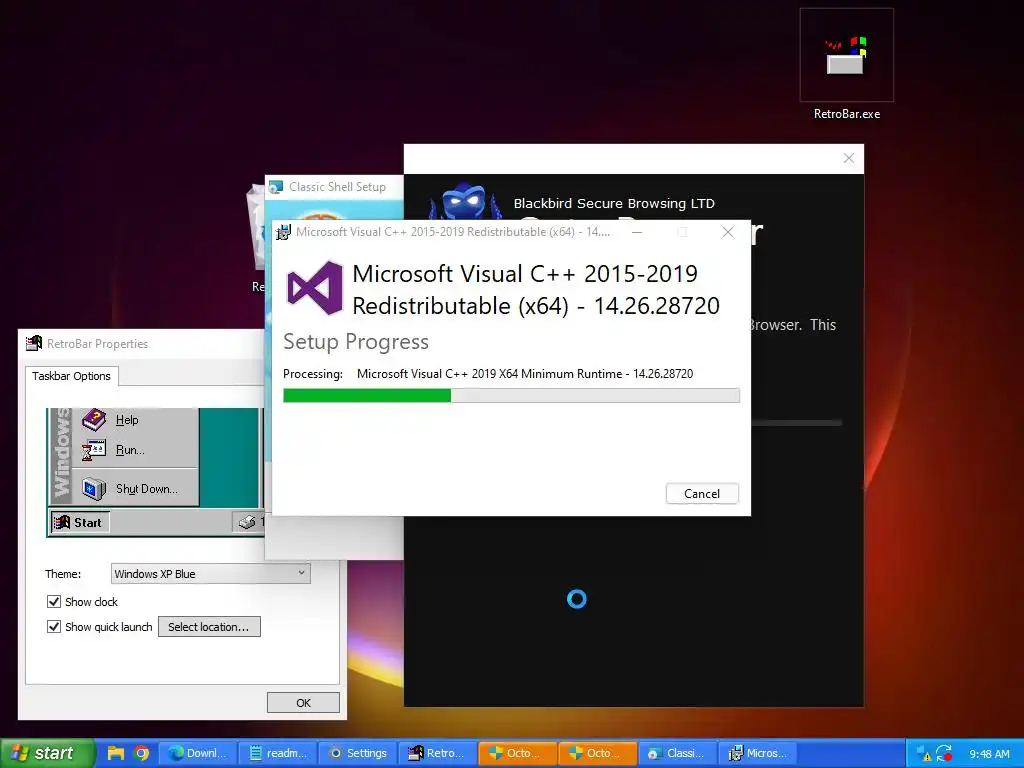Activate the second Octo... taskbar item
This screenshot has width=1024, height=768.
click(x=597, y=753)
